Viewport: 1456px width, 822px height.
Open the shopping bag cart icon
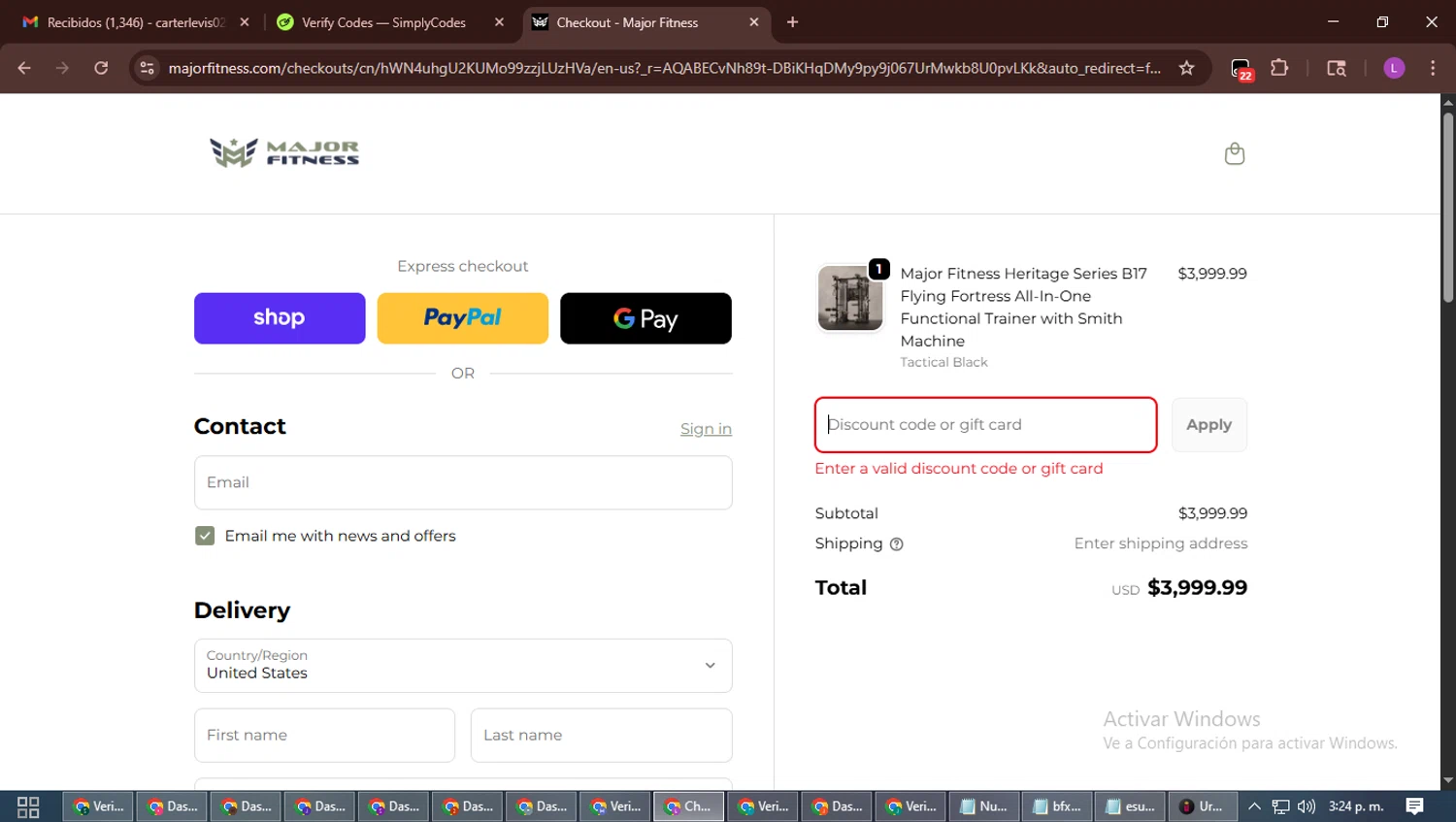(1235, 153)
